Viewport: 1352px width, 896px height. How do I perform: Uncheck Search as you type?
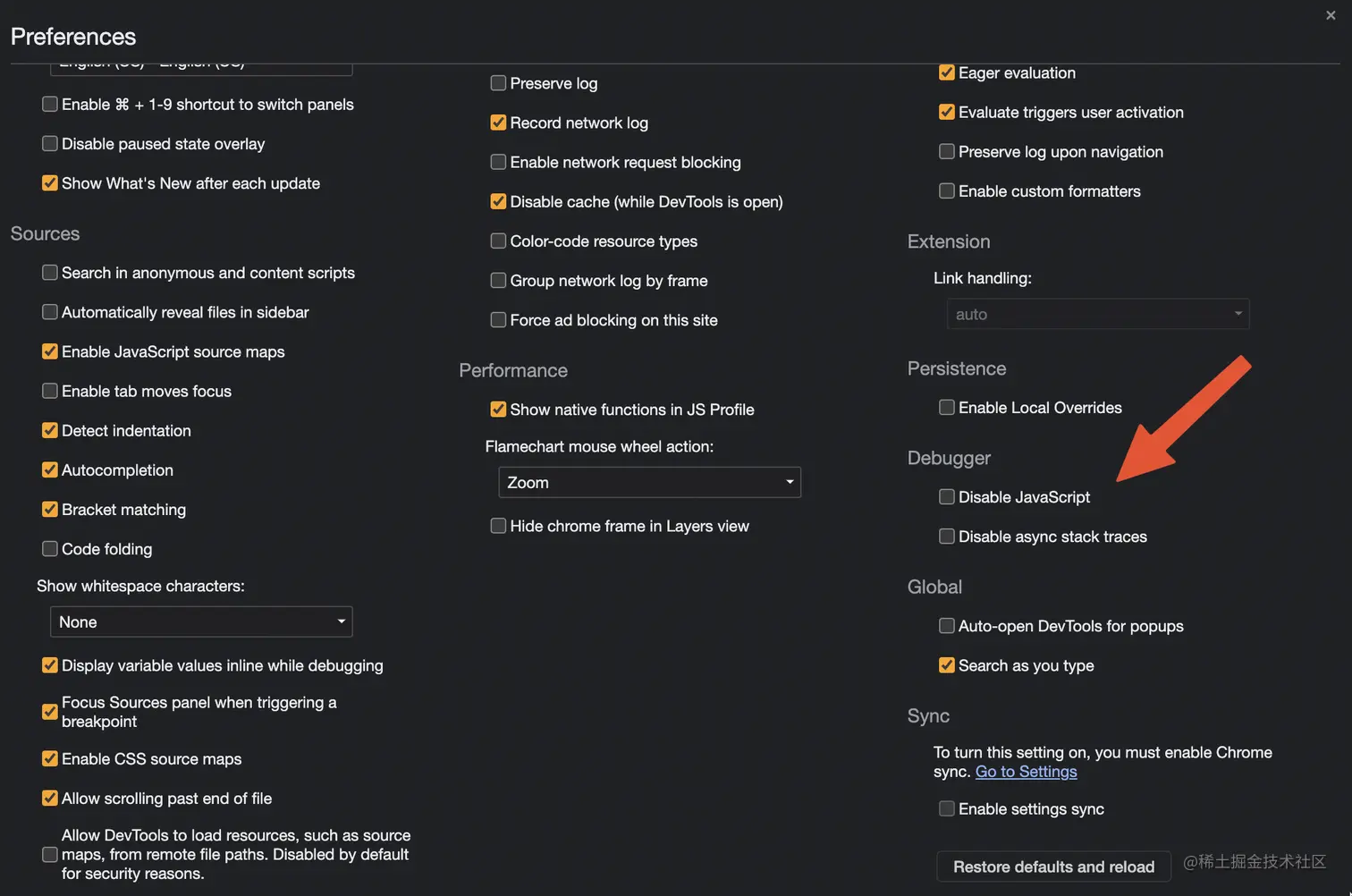947,665
